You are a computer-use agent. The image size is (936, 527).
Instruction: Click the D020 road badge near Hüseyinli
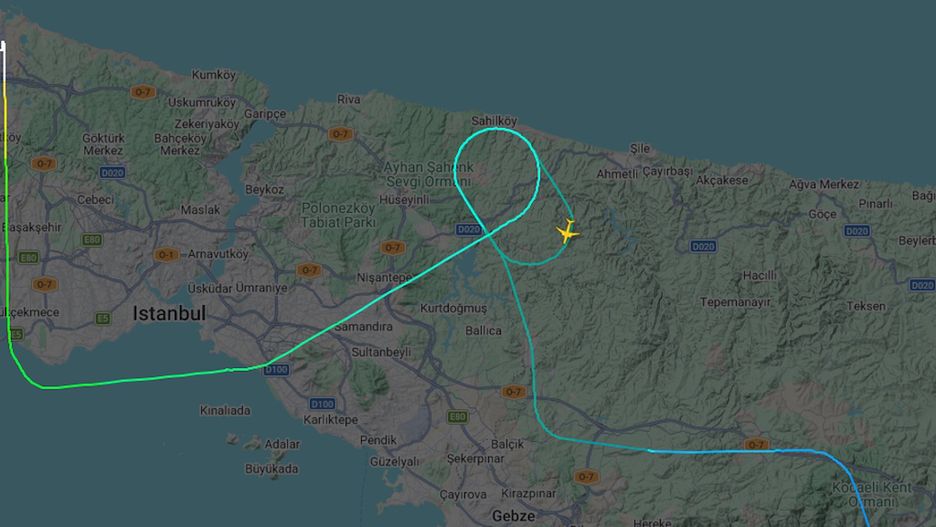tap(469, 229)
